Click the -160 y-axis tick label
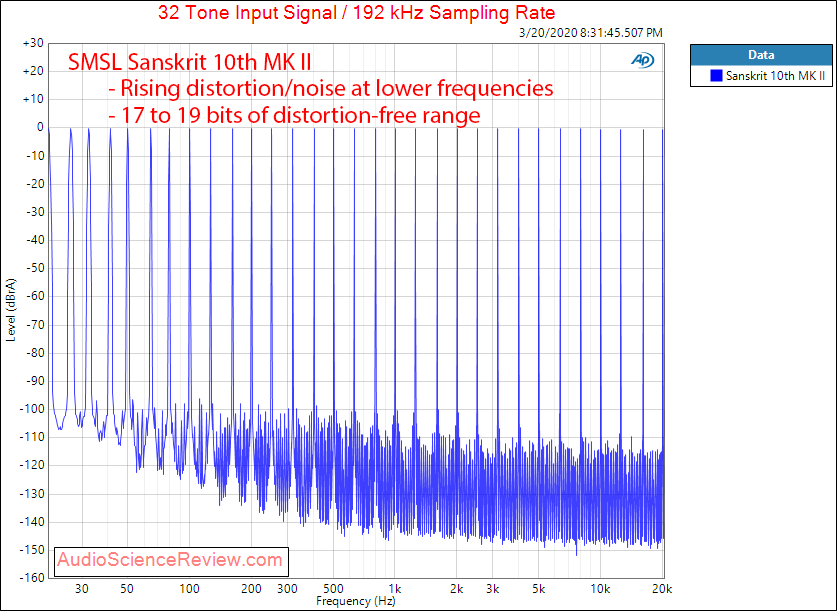The height and width of the screenshot is (611, 837). 31,578
